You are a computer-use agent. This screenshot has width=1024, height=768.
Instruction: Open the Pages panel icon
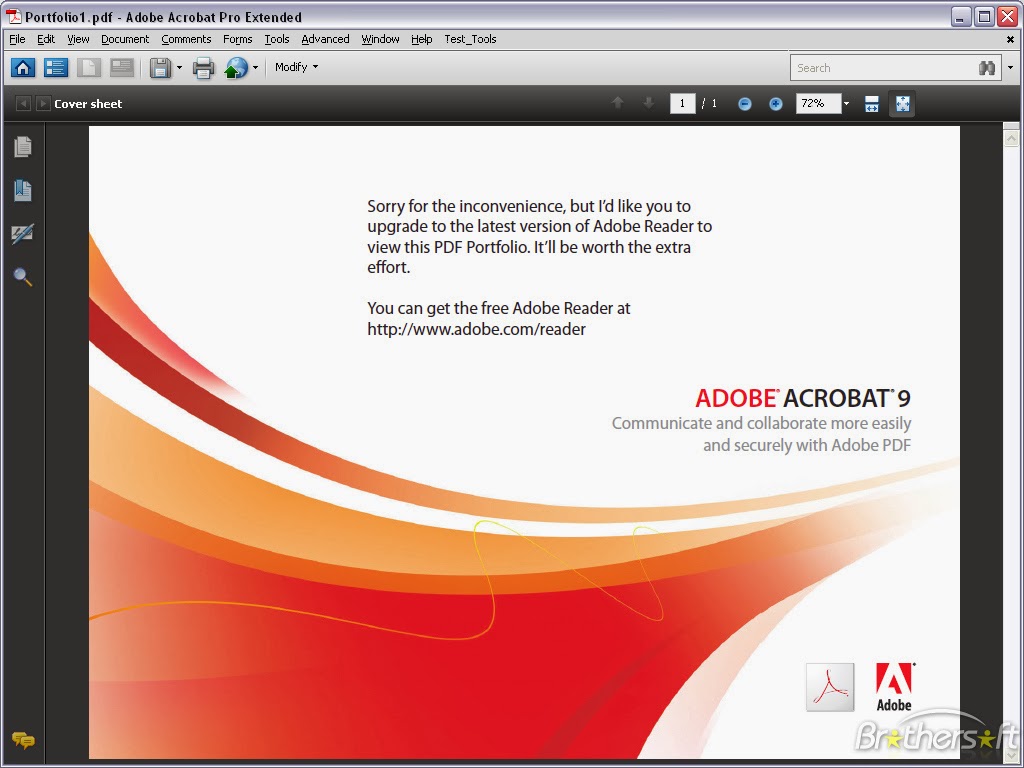(x=23, y=147)
